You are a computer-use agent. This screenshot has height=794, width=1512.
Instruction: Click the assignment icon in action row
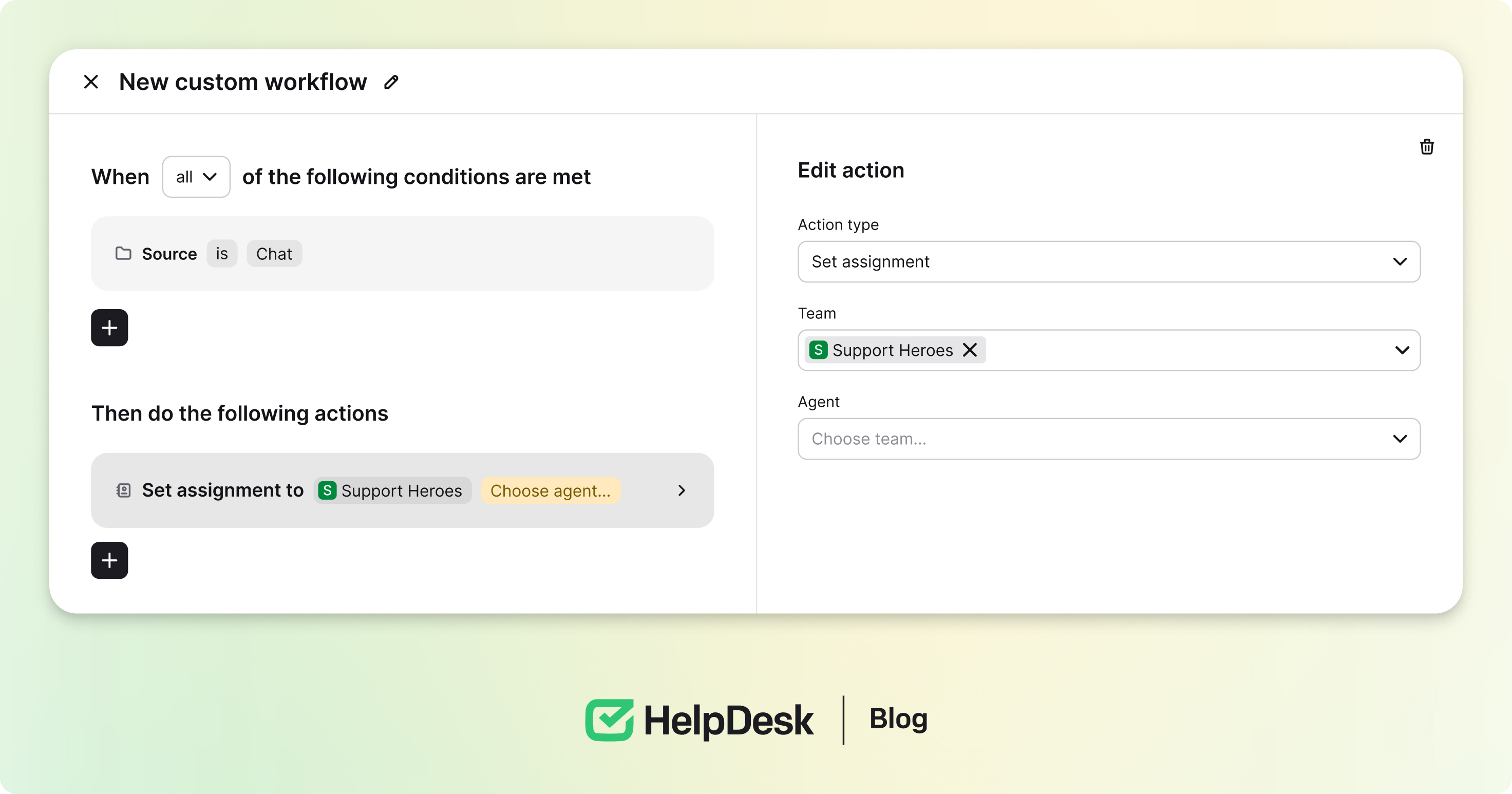pos(123,490)
